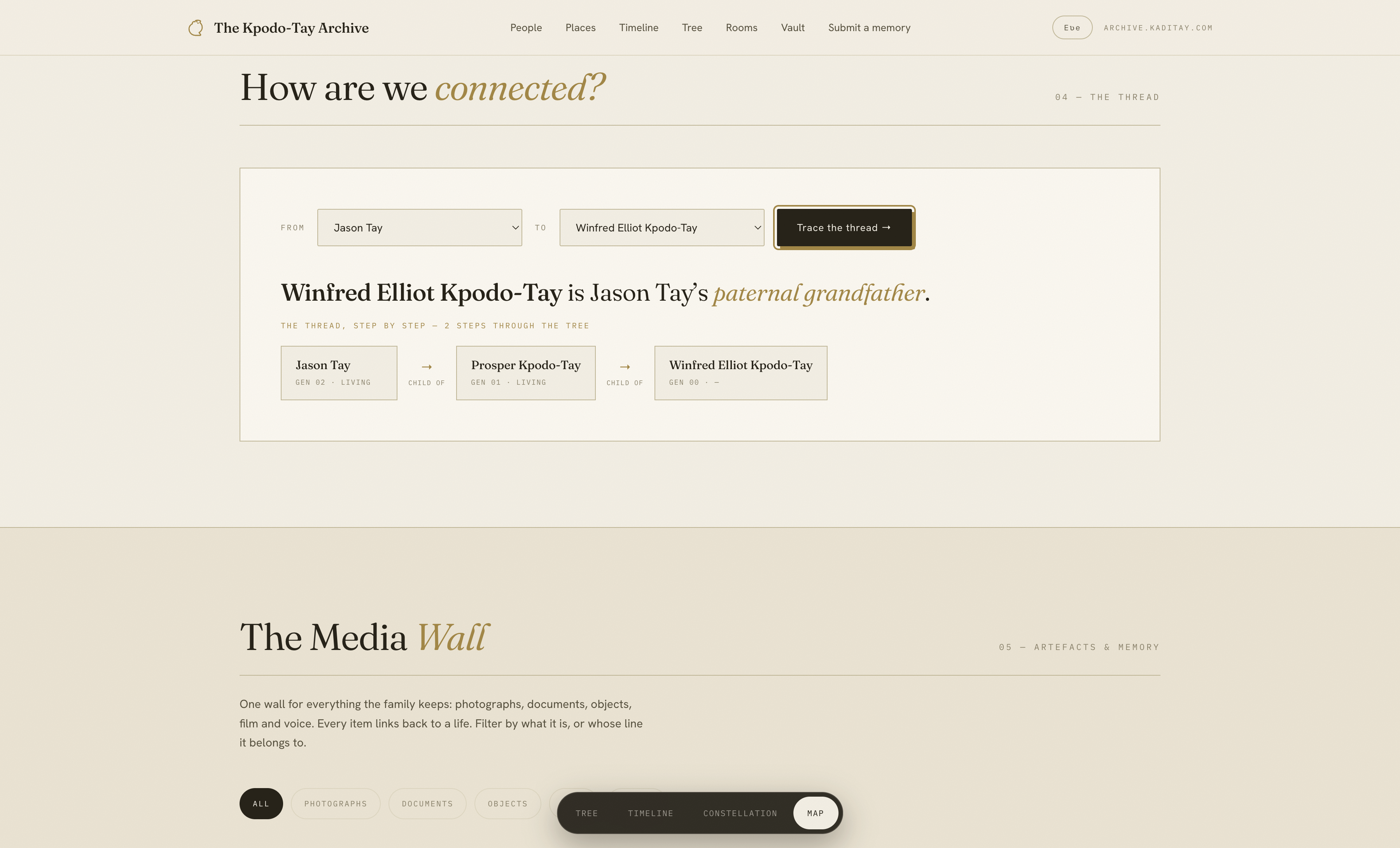Screen dimensions: 1400x848
Task: Open Winfred Elliot Kpodo-Tay thread card
Action: tap(740, 373)
